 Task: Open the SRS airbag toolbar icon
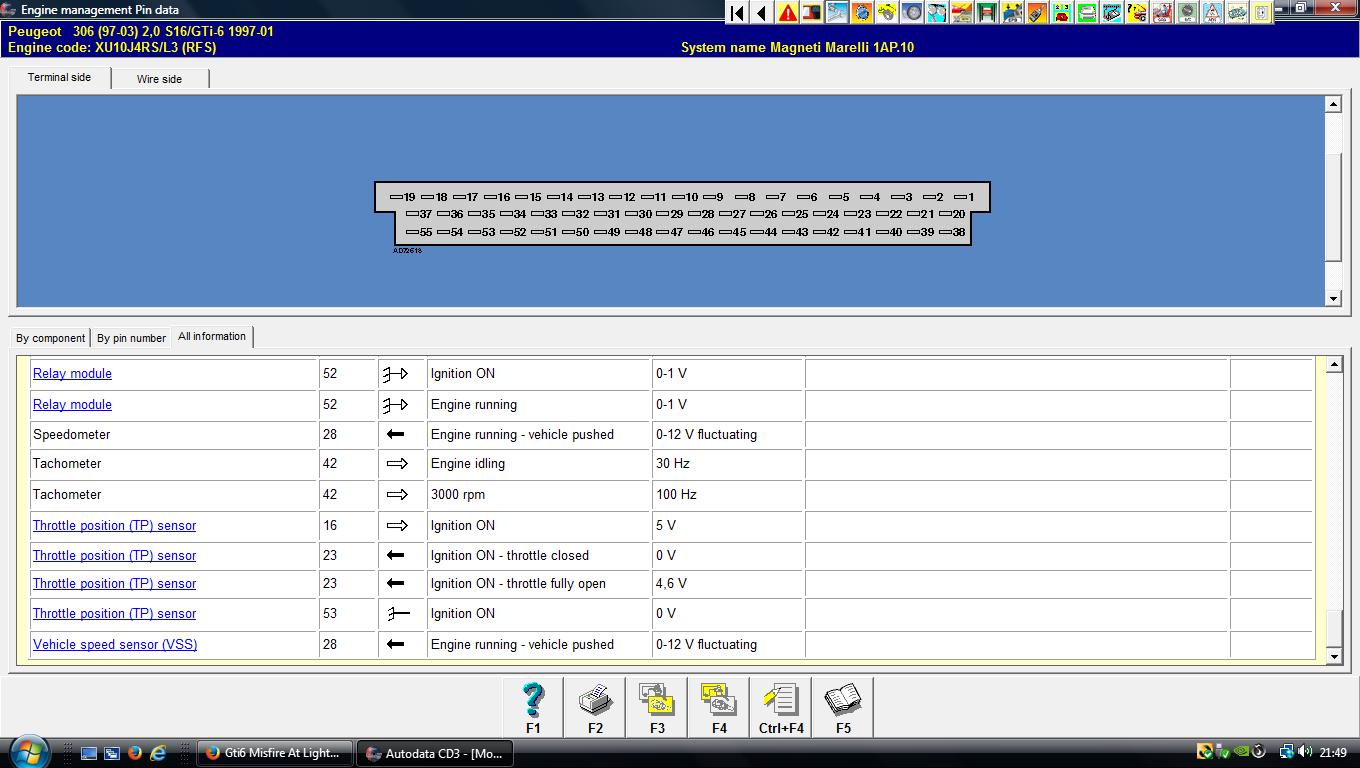pos(1161,13)
